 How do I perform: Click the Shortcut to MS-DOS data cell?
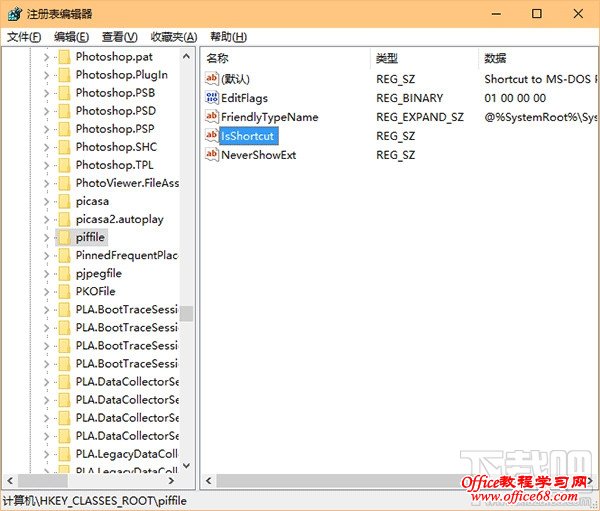[x=540, y=79]
